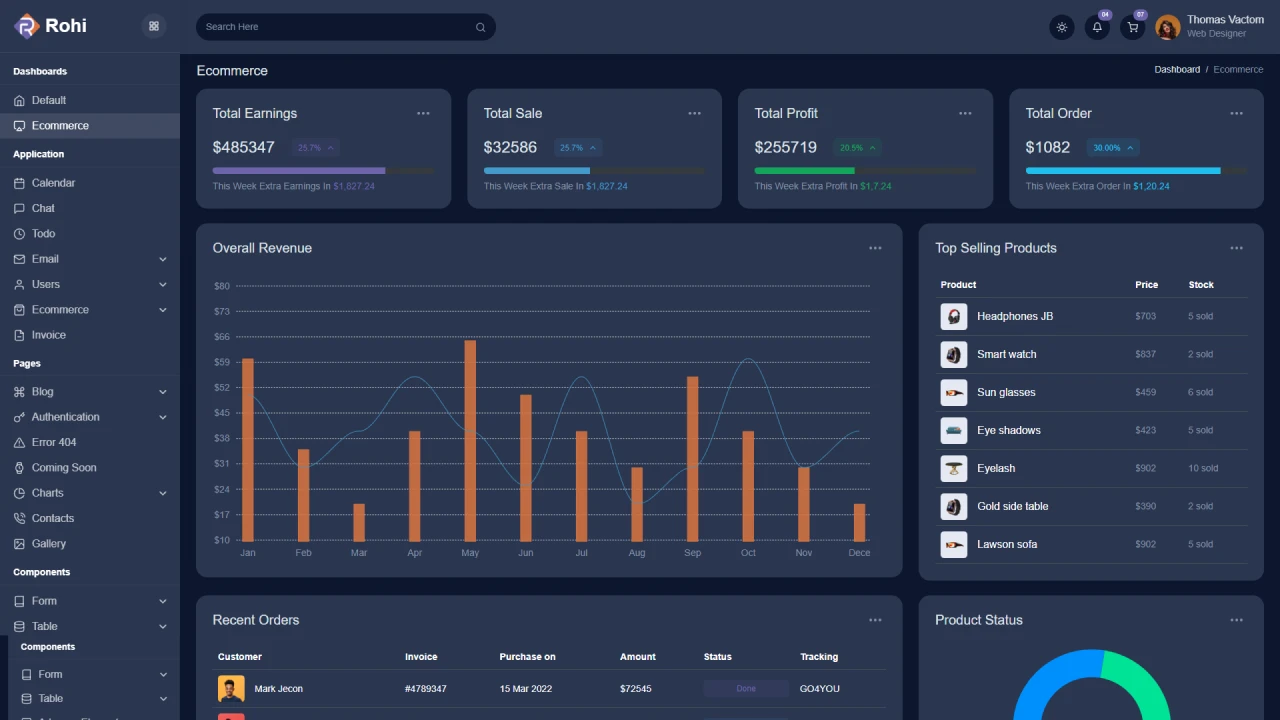Click $1,827.24 link in Total Earnings
The height and width of the screenshot is (720, 1280).
(354, 186)
